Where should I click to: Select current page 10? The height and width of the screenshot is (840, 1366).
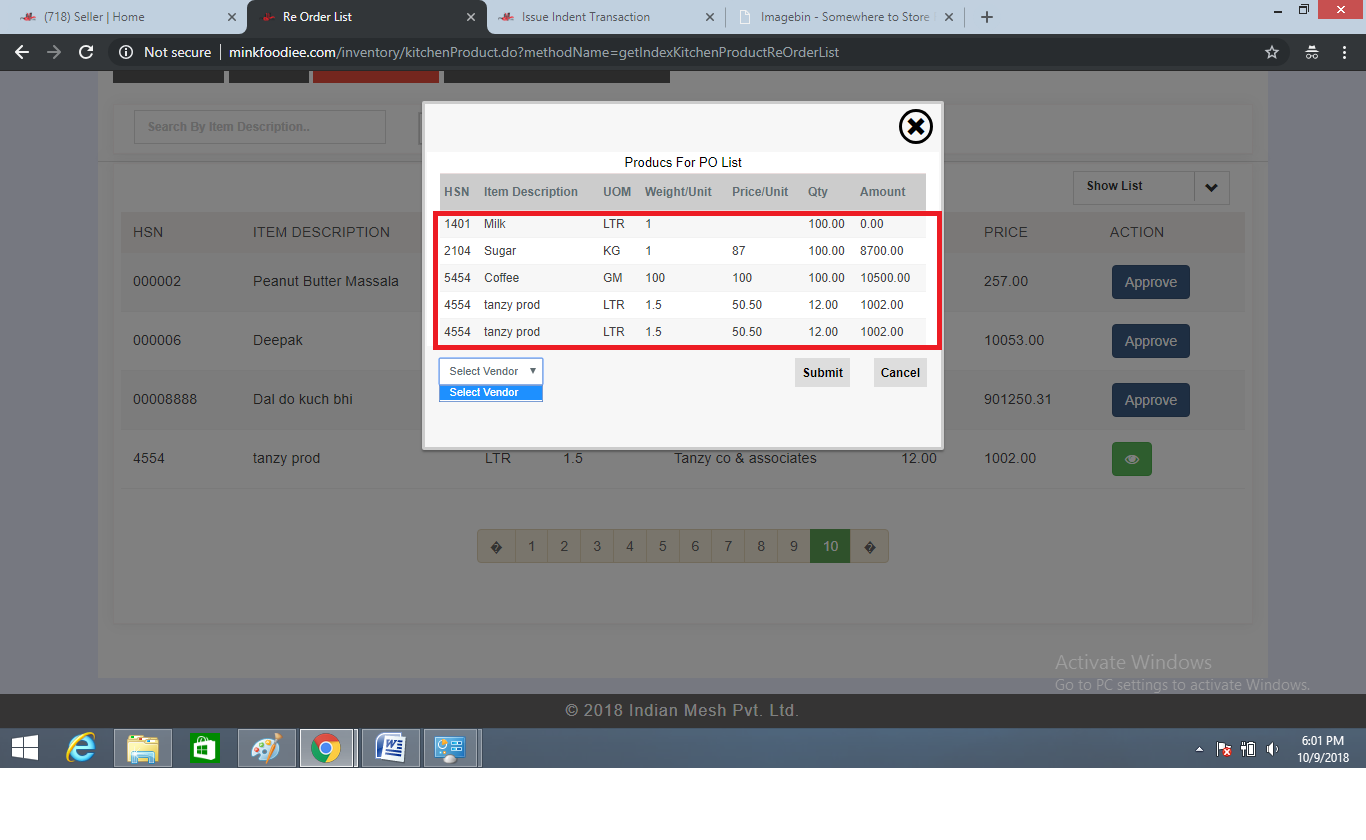tap(830, 546)
